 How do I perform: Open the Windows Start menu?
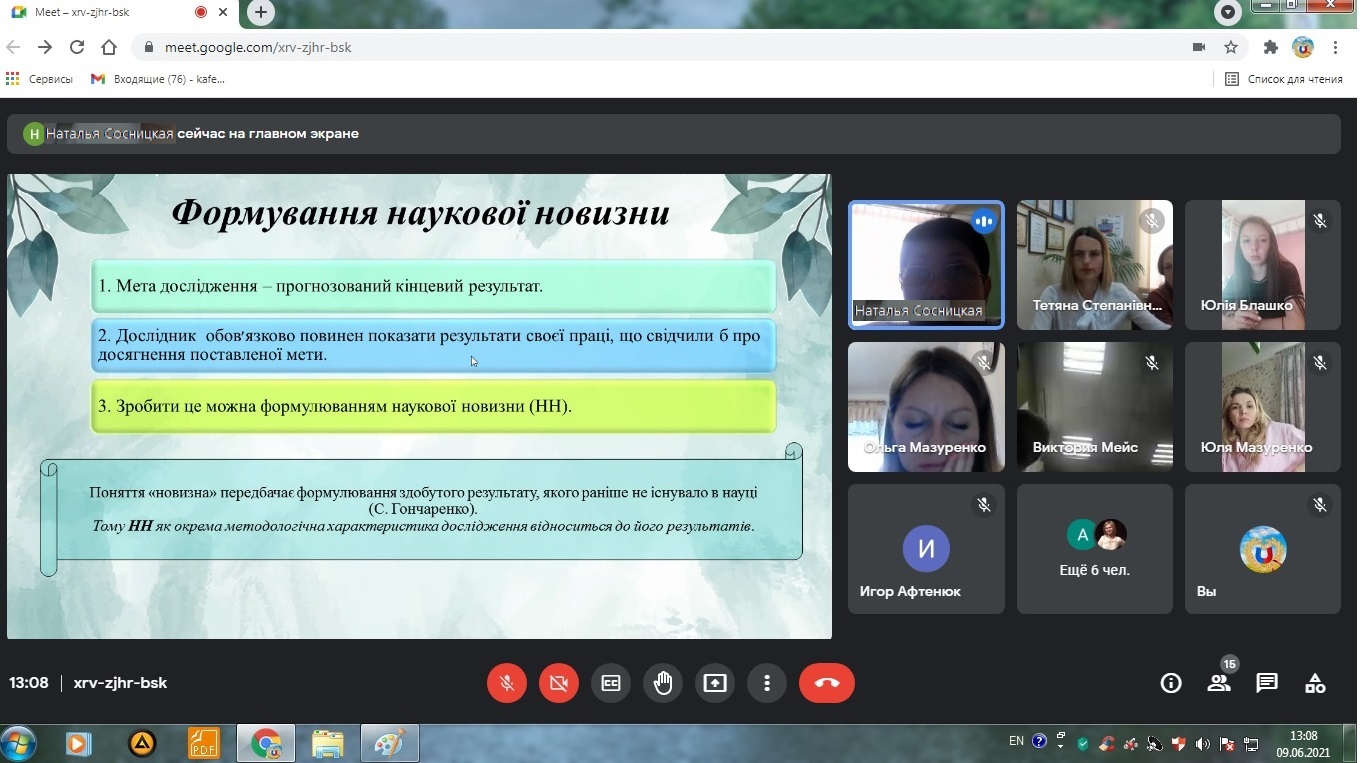[19, 743]
